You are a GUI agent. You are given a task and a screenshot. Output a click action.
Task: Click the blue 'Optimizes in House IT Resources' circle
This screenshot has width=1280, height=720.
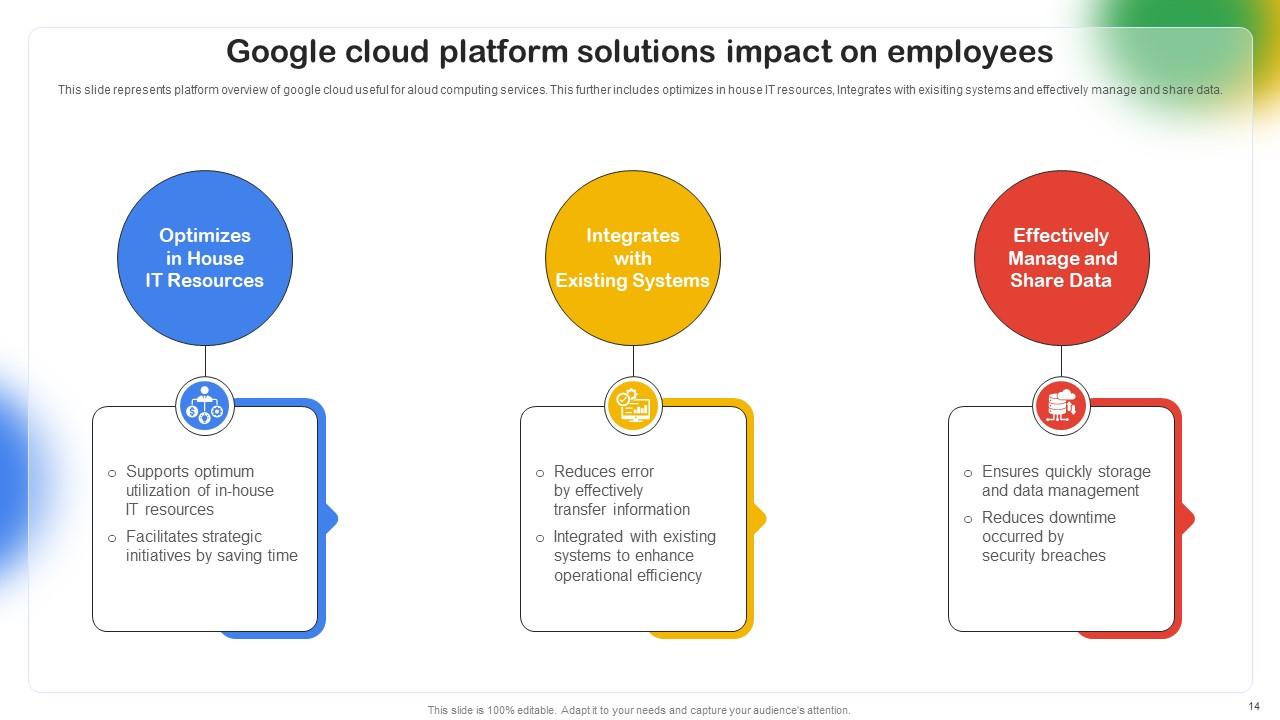[204, 258]
